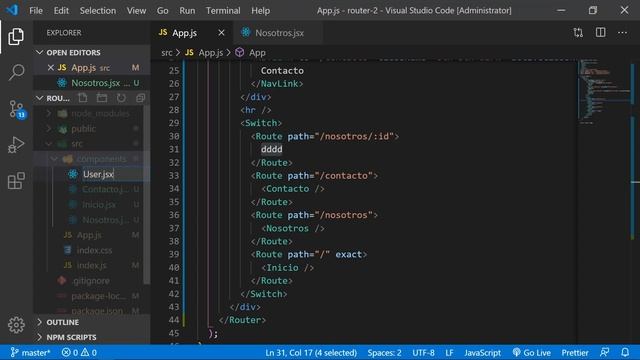Click the selected text dddd on line 31
Image resolution: width=640 pixels, height=360 pixels.
pos(271,149)
